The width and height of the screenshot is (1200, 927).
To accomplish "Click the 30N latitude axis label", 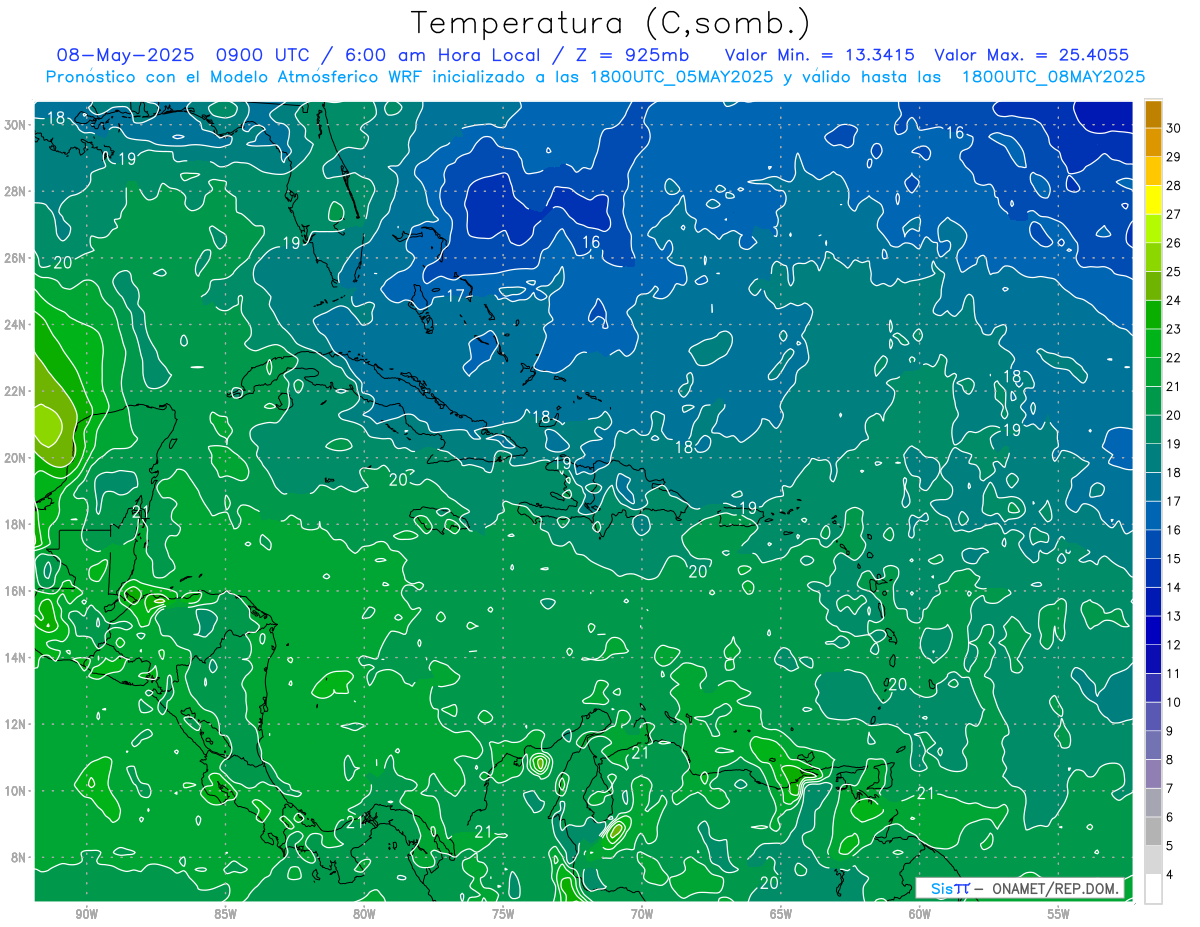I will tap(15, 124).
